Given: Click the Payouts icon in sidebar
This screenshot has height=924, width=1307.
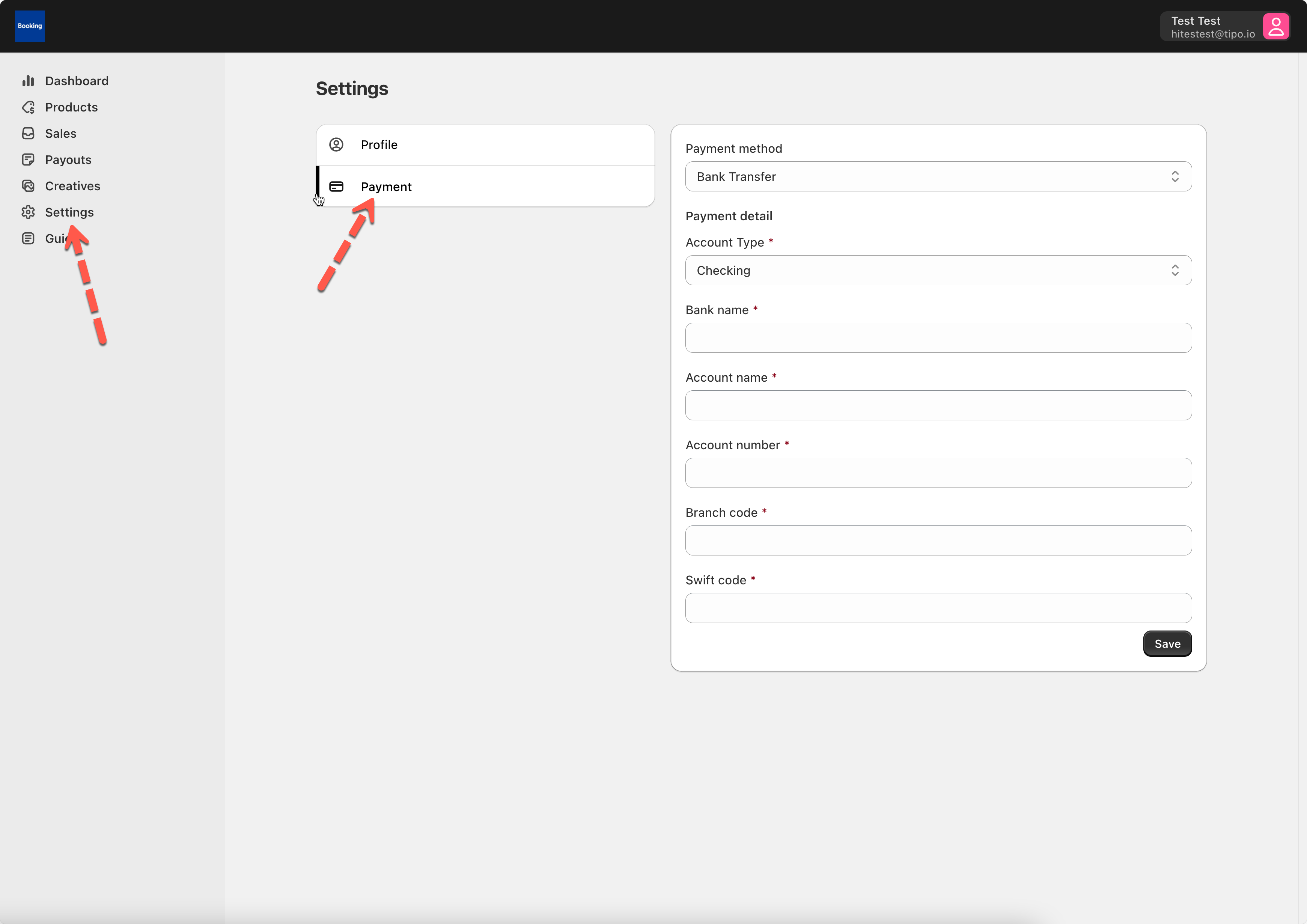Looking at the screenshot, I should (28, 160).
